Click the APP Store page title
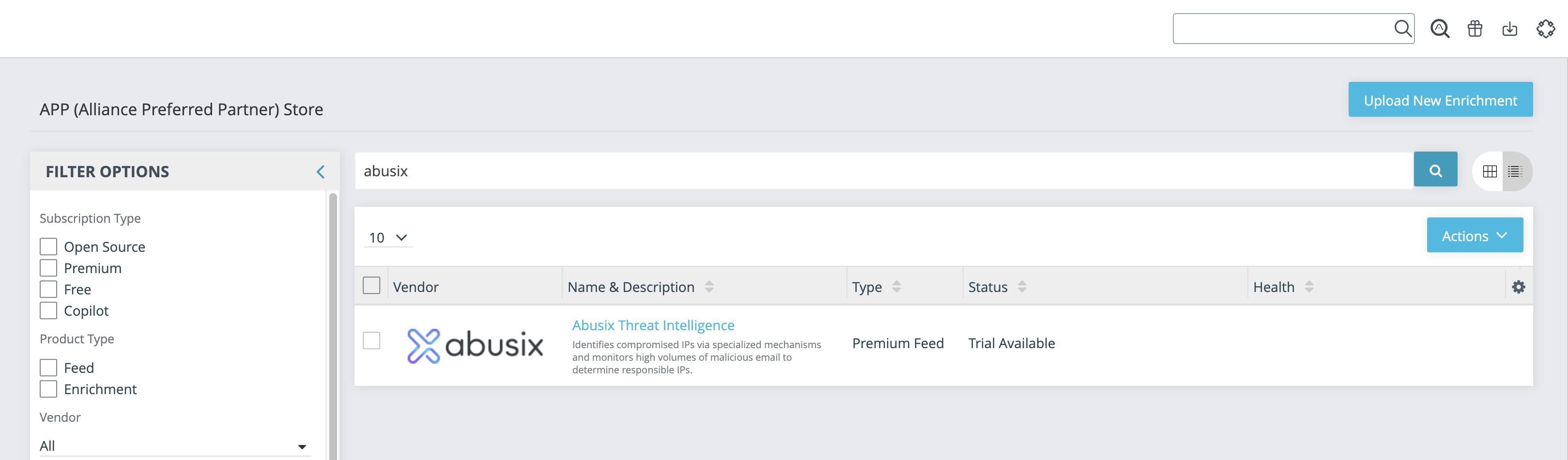Viewport: 1568px width, 460px height. 182,109
